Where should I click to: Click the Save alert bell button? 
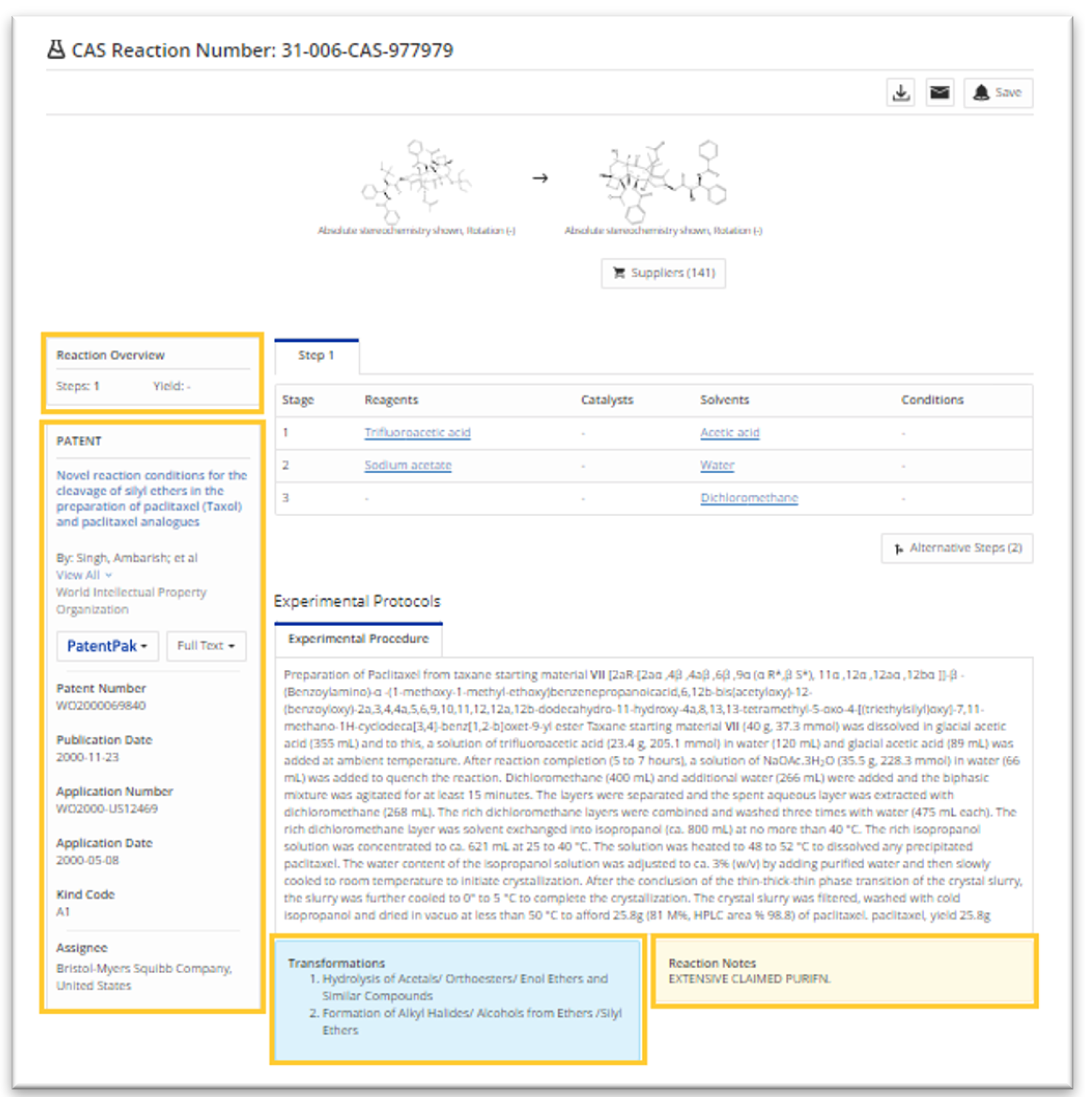pyautogui.click(x=998, y=92)
